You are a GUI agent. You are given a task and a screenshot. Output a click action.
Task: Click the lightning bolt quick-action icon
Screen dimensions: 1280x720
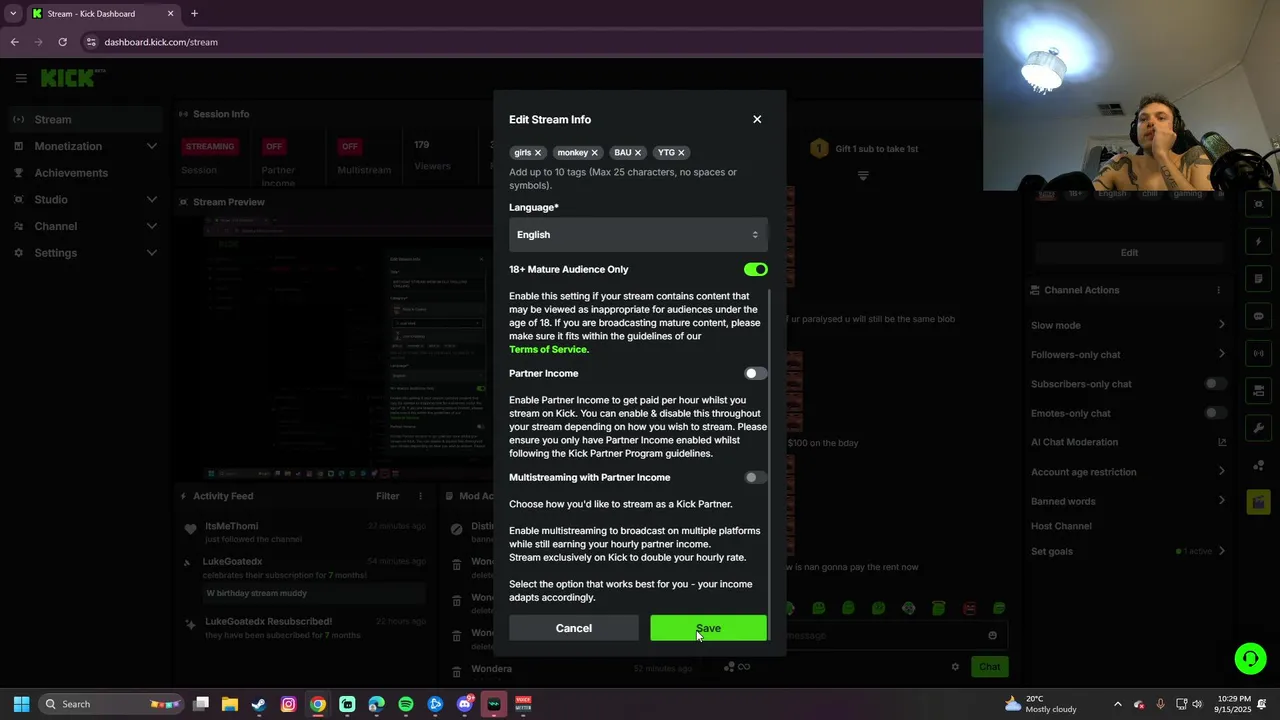pyautogui.click(x=1258, y=242)
